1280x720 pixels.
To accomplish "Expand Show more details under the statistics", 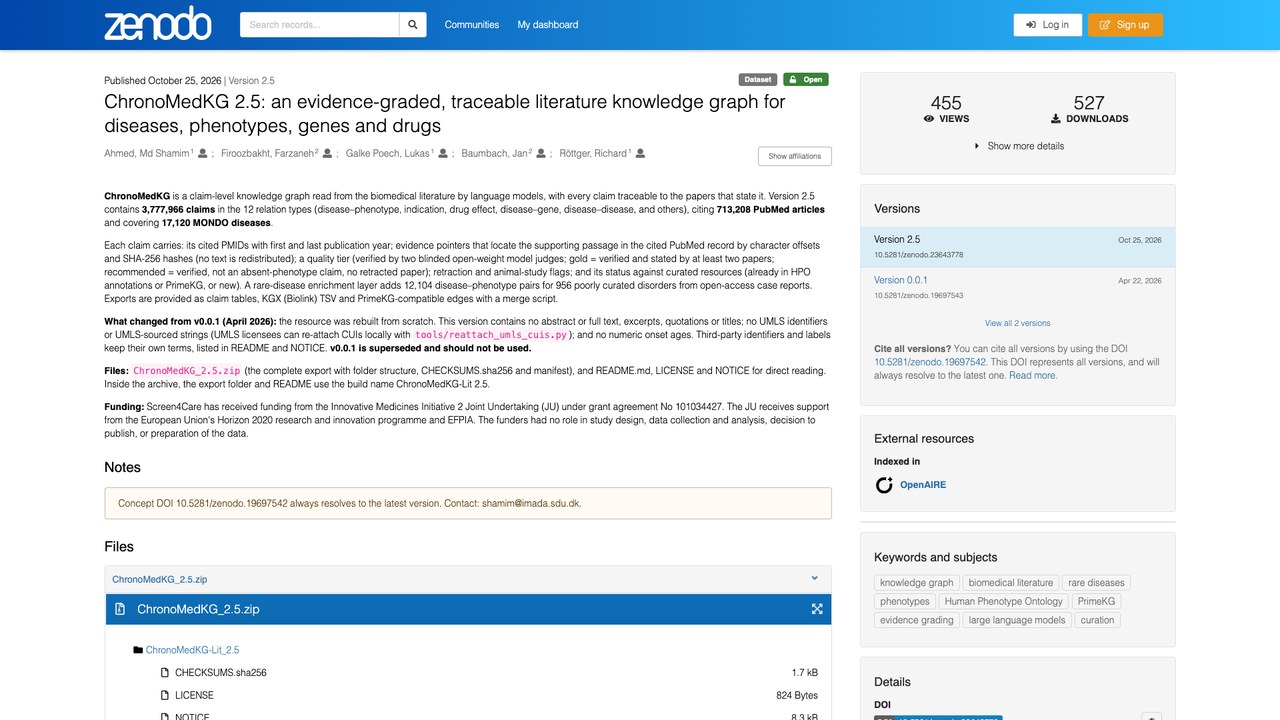I will (1018, 146).
